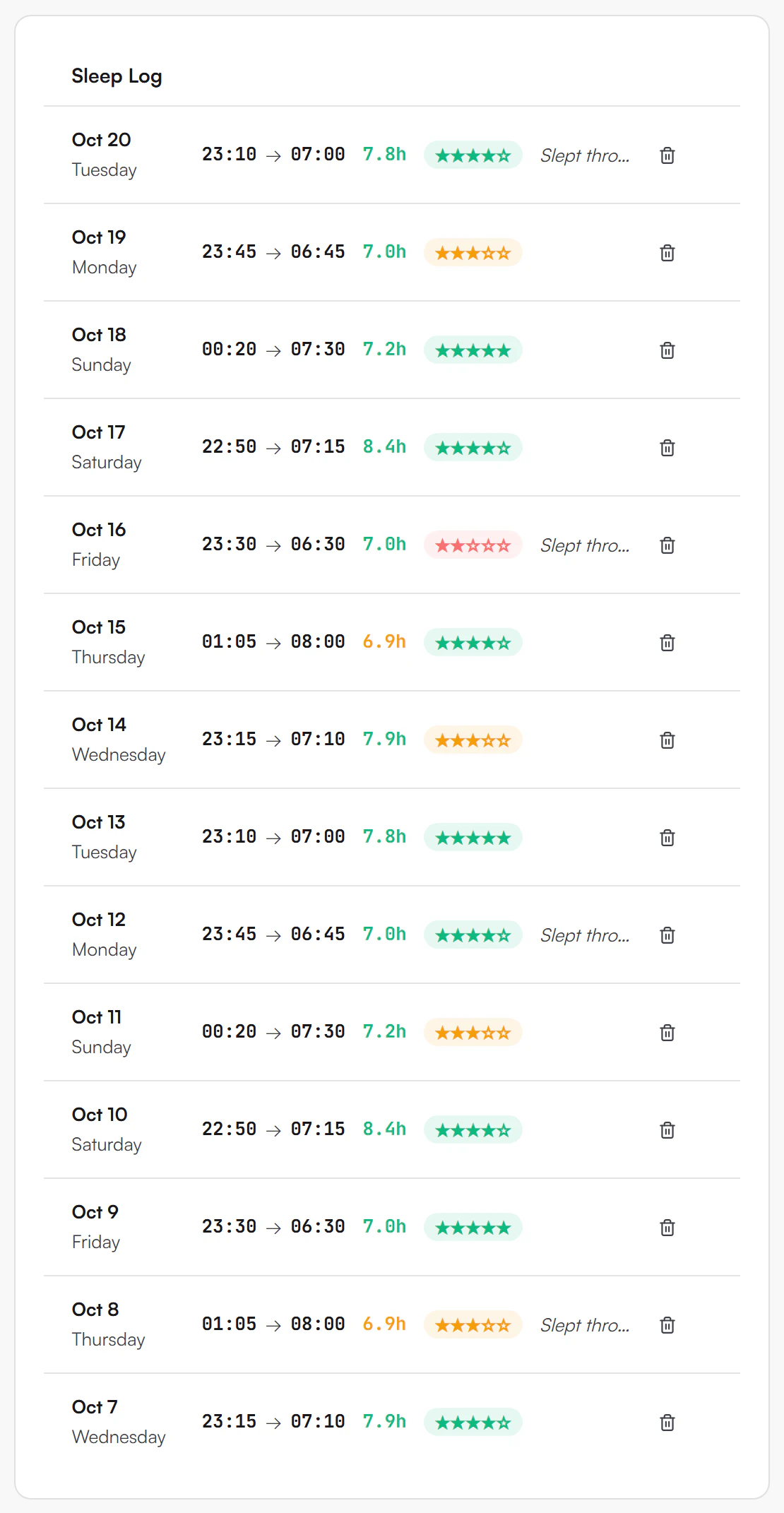
Task: Click wake time 08:00 on Oct 8
Action: [318, 1324]
